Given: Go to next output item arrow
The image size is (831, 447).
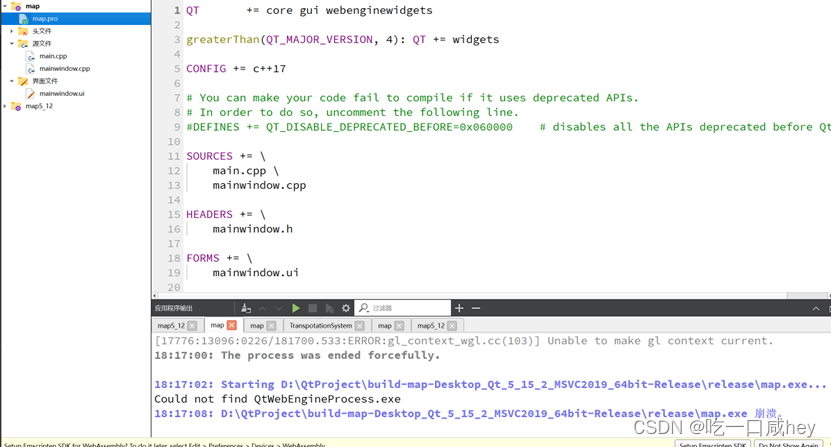Looking at the screenshot, I should pos(279,308).
